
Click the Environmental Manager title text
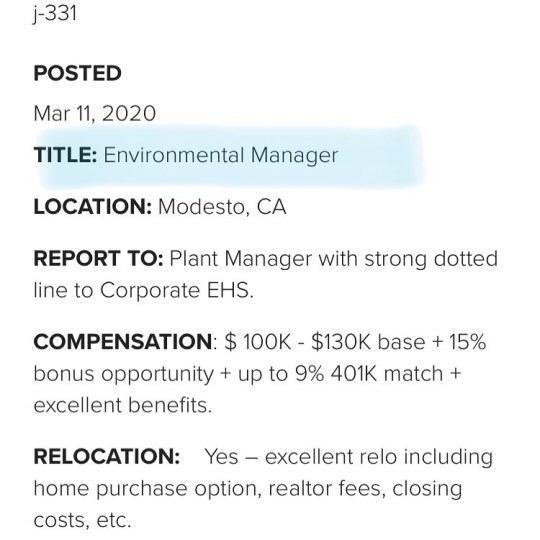[x=221, y=155]
